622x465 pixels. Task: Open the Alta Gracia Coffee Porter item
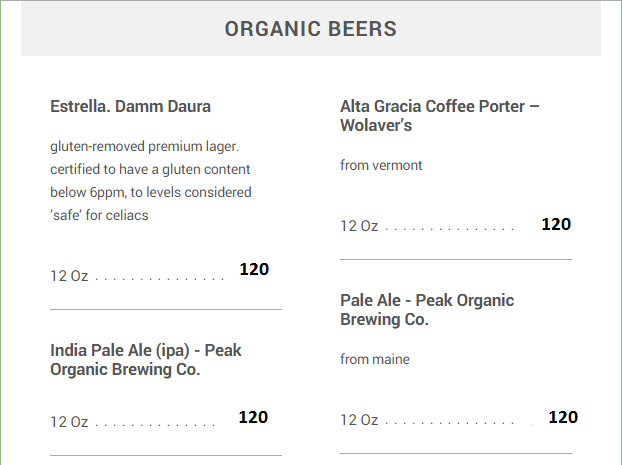tap(440, 115)
